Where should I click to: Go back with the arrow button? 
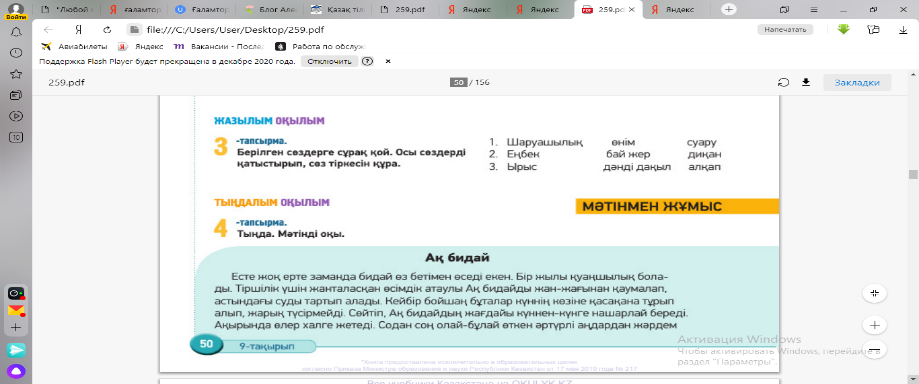(49, 30)
